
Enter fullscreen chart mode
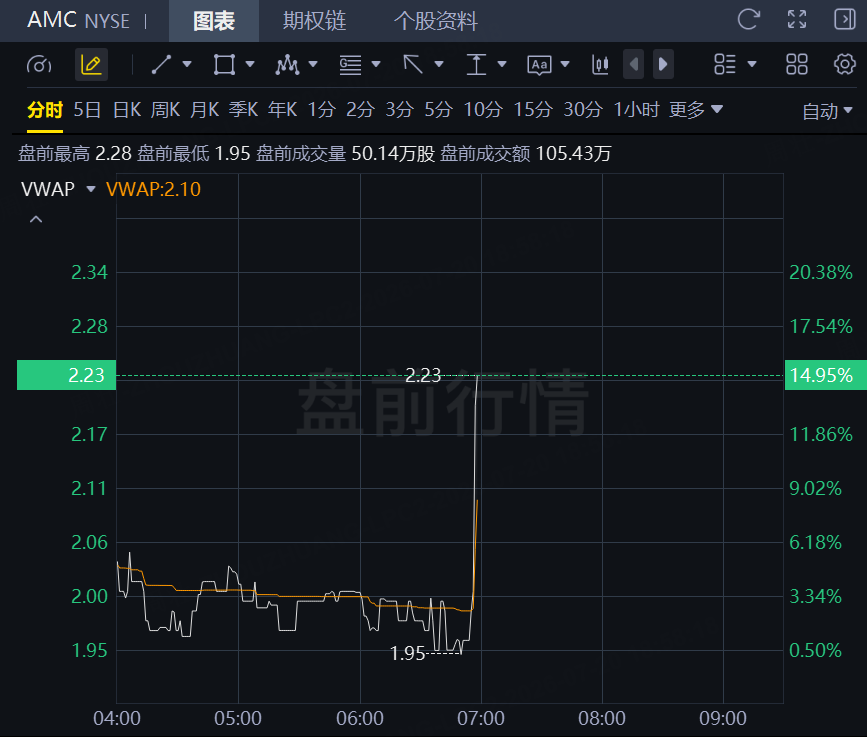point(797,19)
